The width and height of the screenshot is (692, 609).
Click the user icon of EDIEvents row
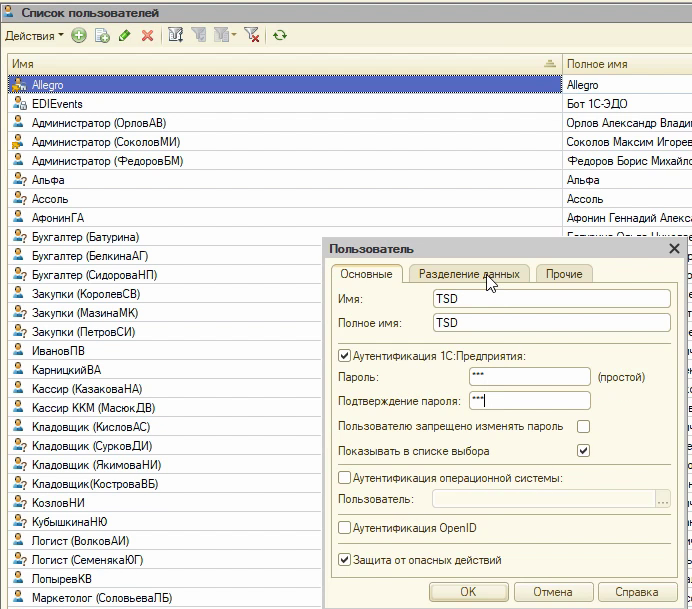coord(19,103)
